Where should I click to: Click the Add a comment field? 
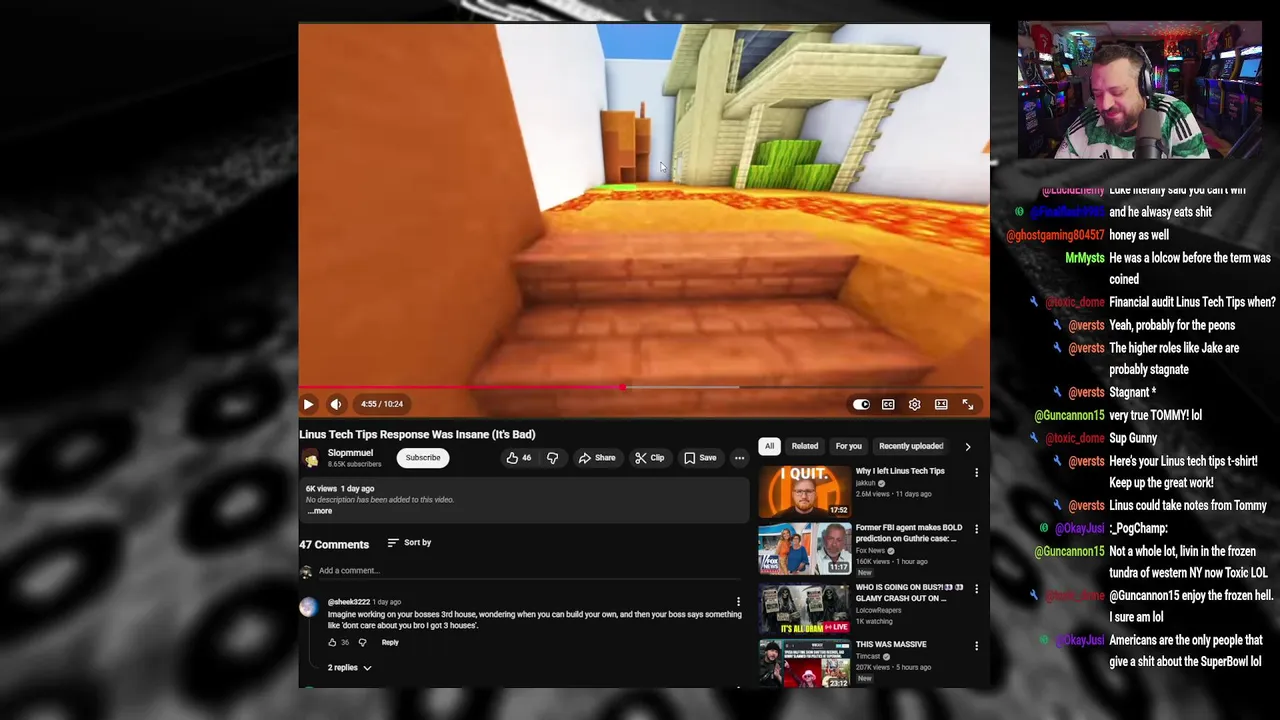[x=530, y=571]
